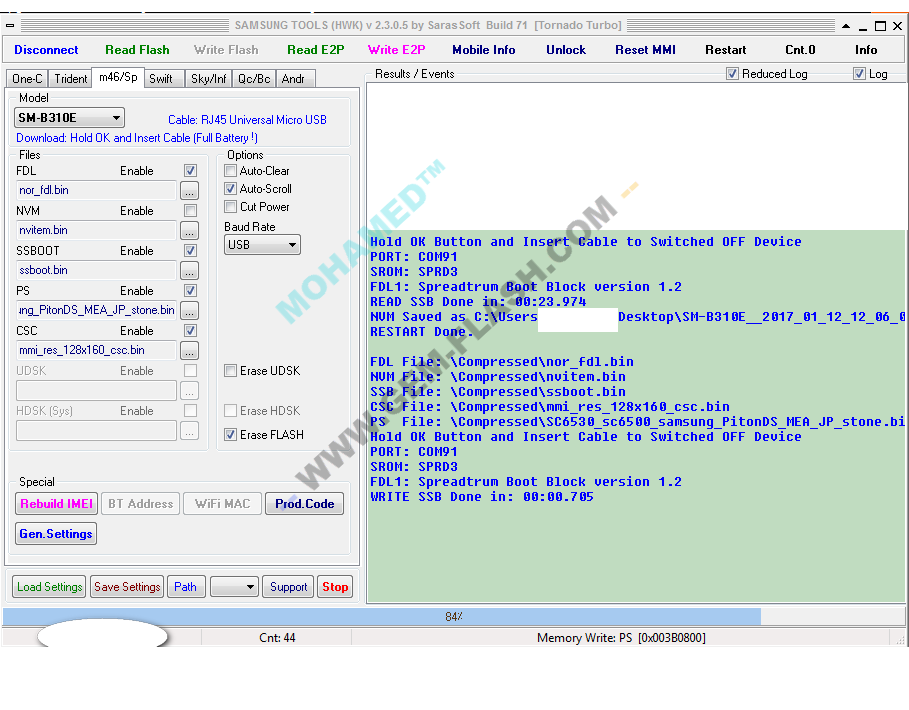Expand the USB Baud Rate dropdown
Viewport: 909px width, 710px height.
click(262, 245)
